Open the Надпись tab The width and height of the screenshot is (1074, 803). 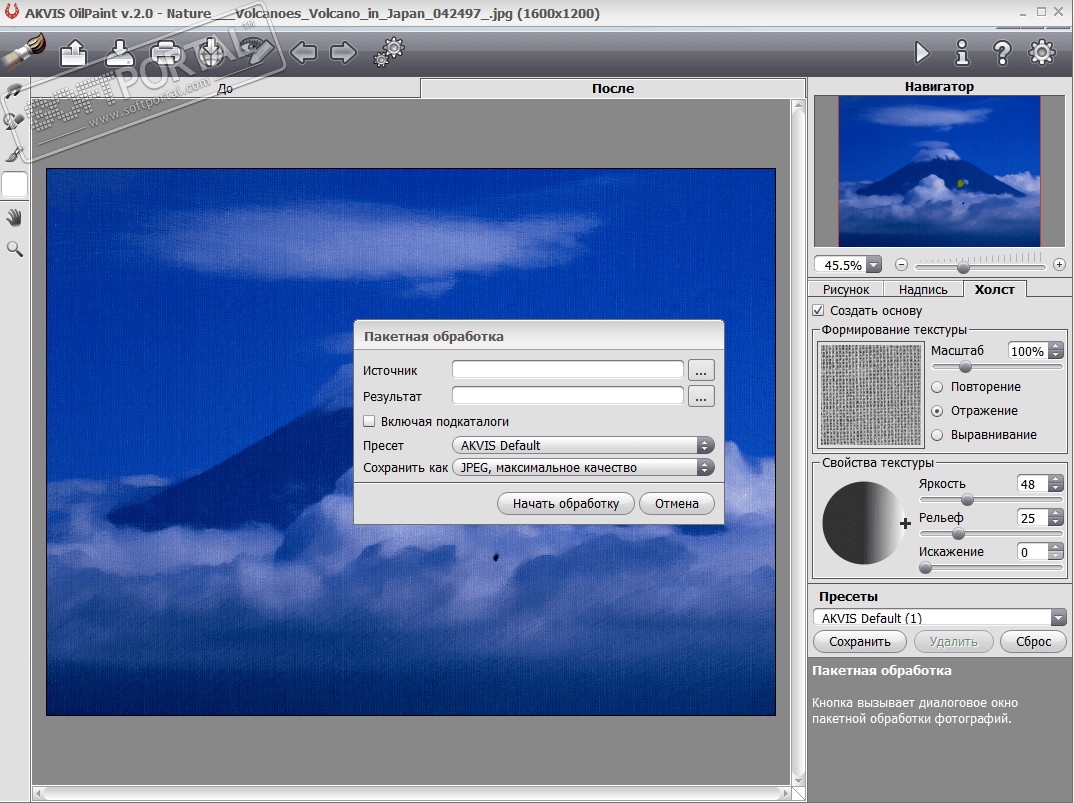(x=923, y=290)
